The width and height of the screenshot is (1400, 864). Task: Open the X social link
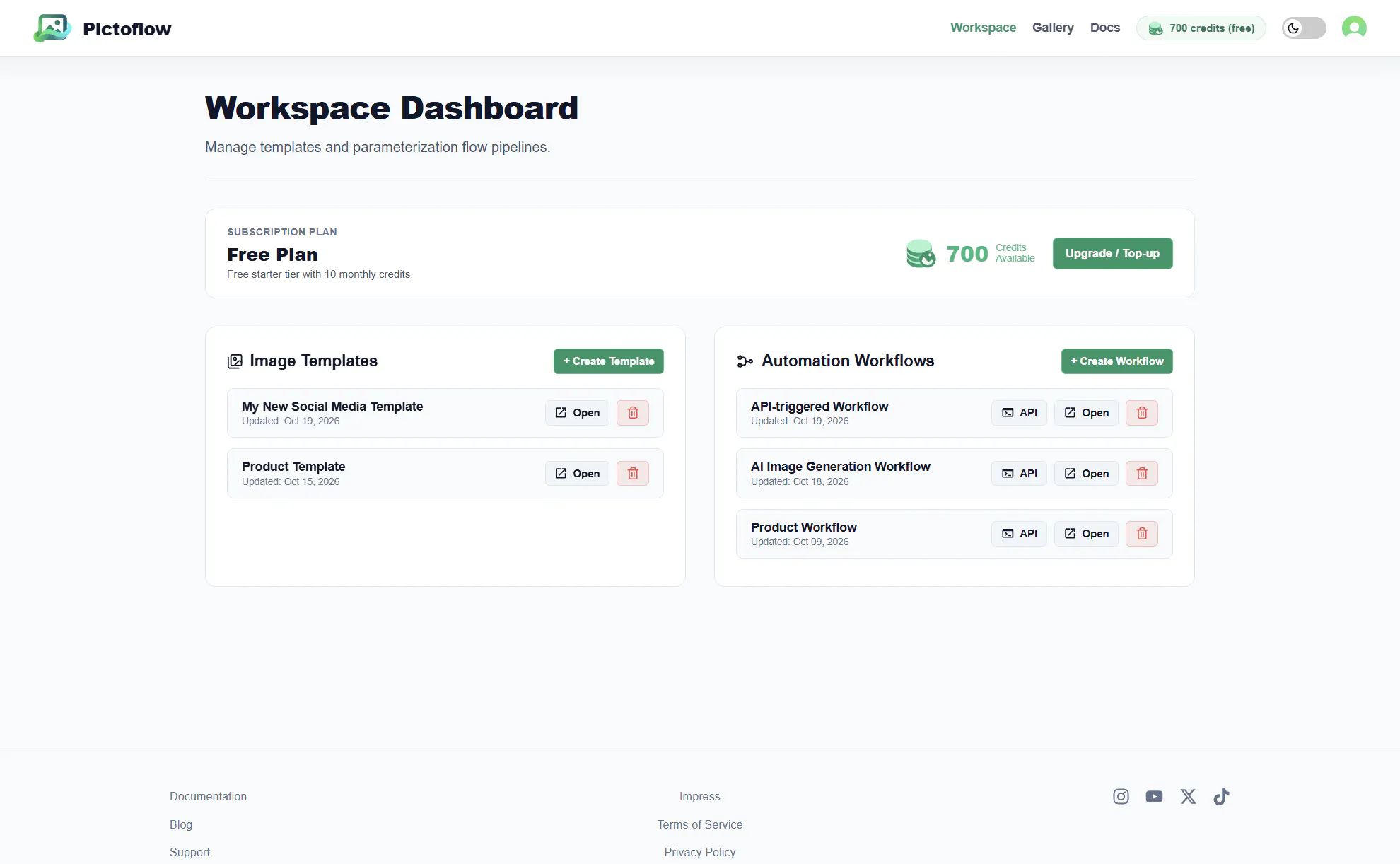pyautogui.click(x=1188, y=797)
